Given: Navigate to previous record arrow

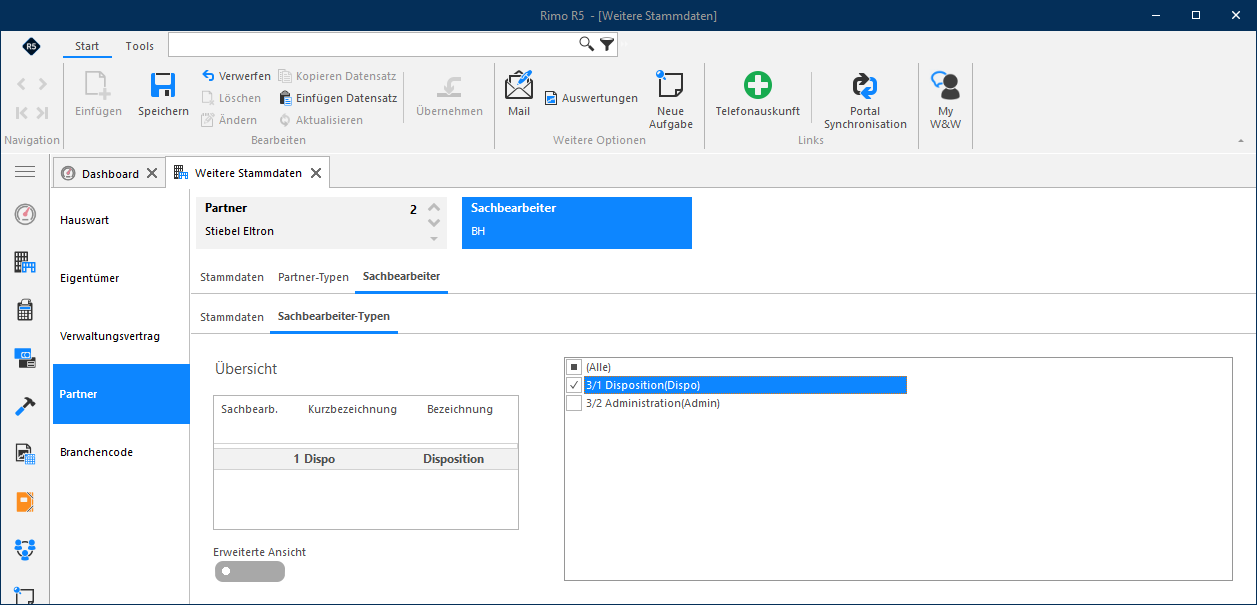Looking at the screenshot, I should (22, 84).
